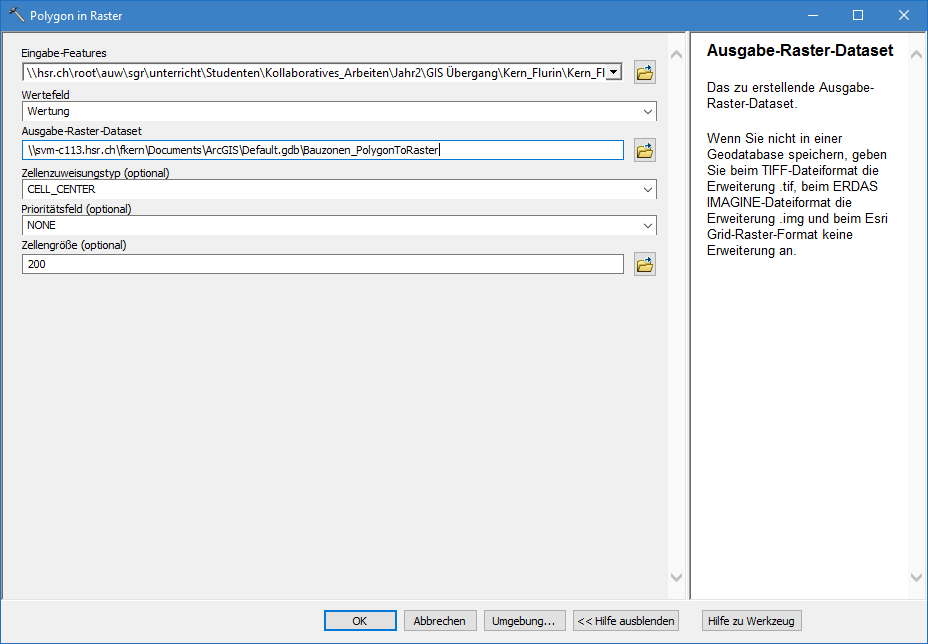928x644 pixels.
Task: Browse for Eingabe-Features using the folder icon
Action: coord(645,72)
